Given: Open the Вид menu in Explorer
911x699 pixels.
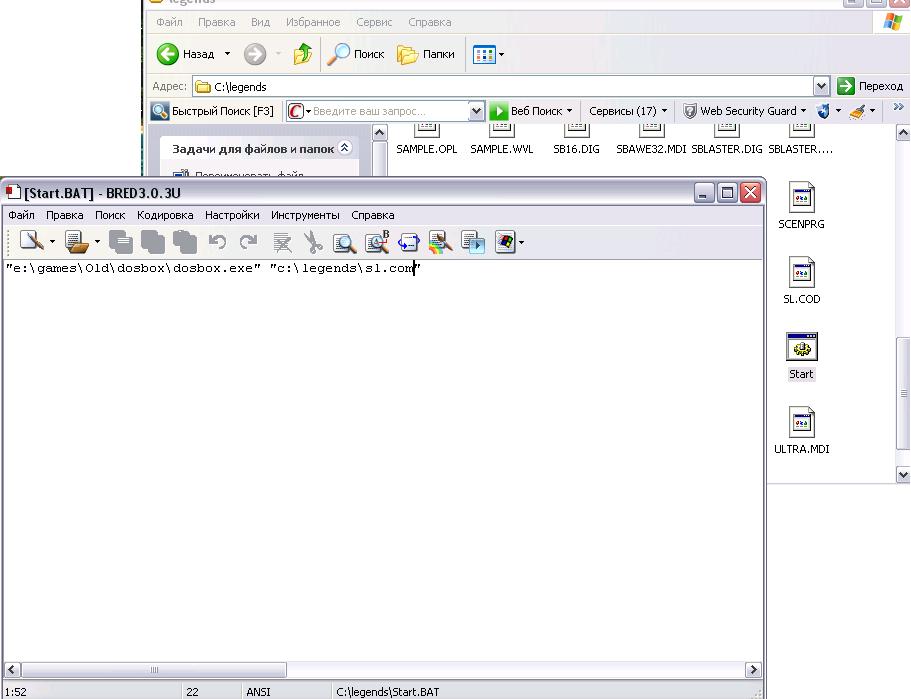Looking at the screenshot, I should [x=260, y=22].
